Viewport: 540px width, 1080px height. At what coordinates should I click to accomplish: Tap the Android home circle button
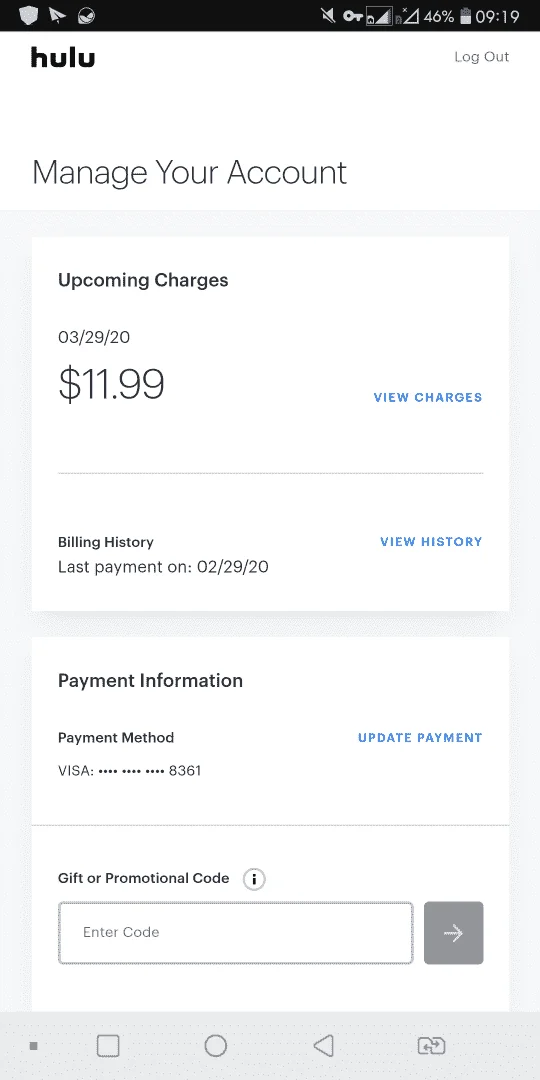[216, 1046]
